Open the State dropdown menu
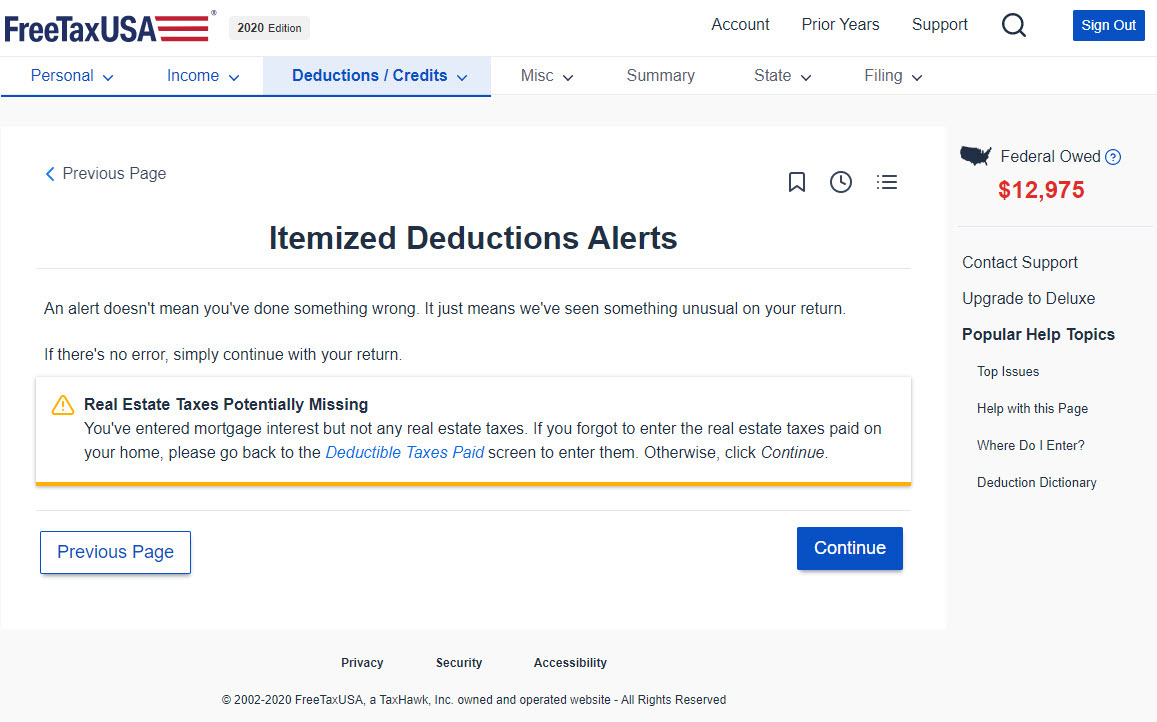 click(781, 75)
